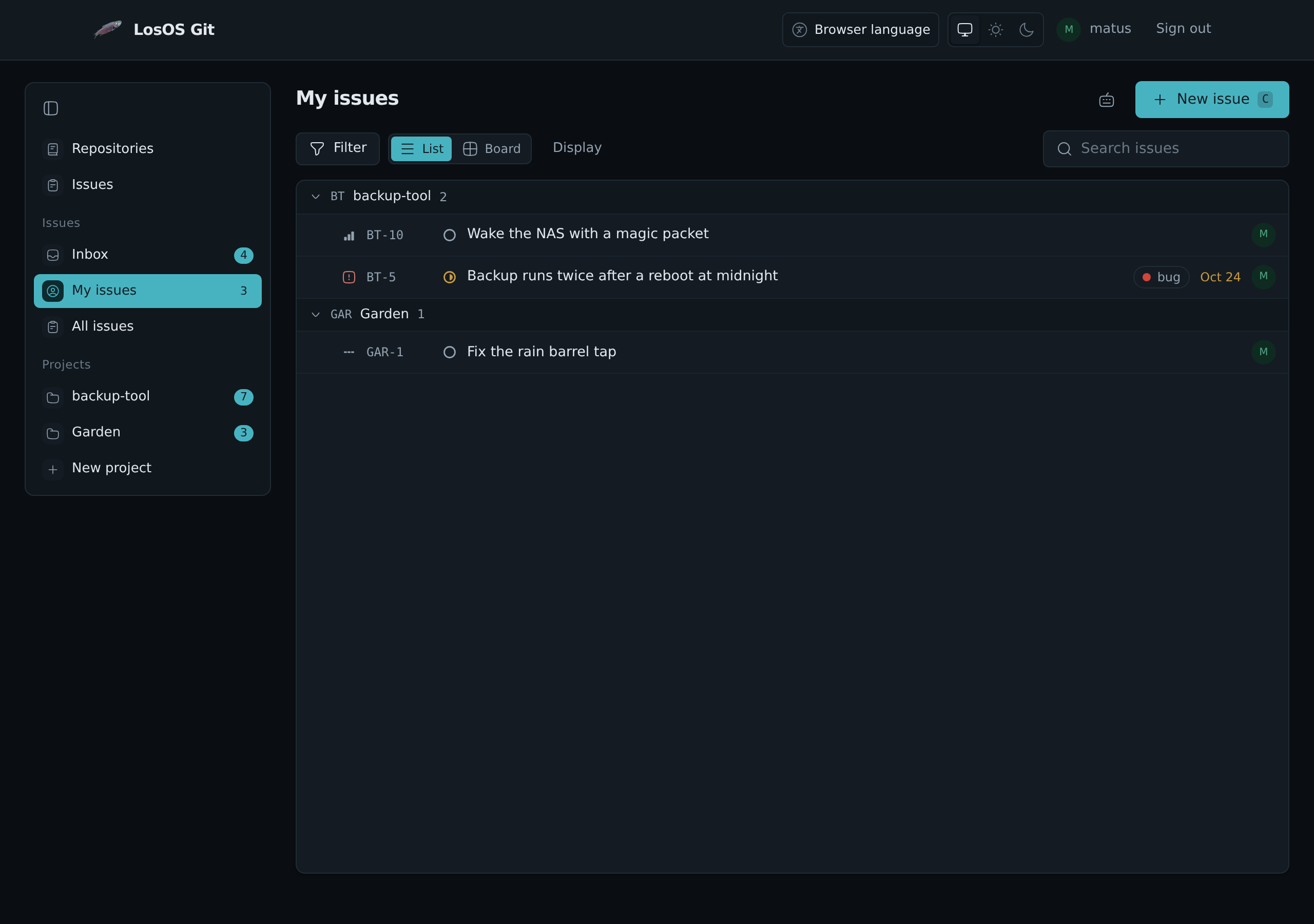Open Issues in the sidebar top section
Viewport: 1314px width, 924px height.
pos(148,185)
